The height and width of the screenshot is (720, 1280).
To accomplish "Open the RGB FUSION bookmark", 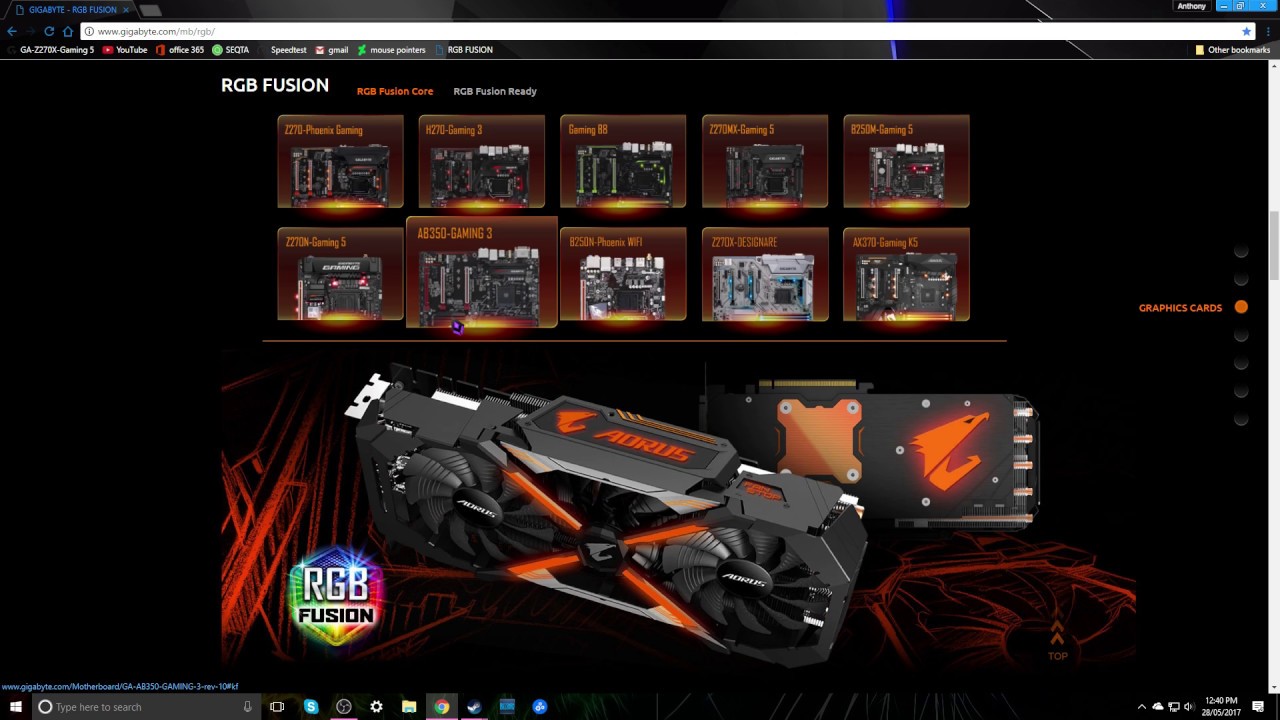I will 464,50.
